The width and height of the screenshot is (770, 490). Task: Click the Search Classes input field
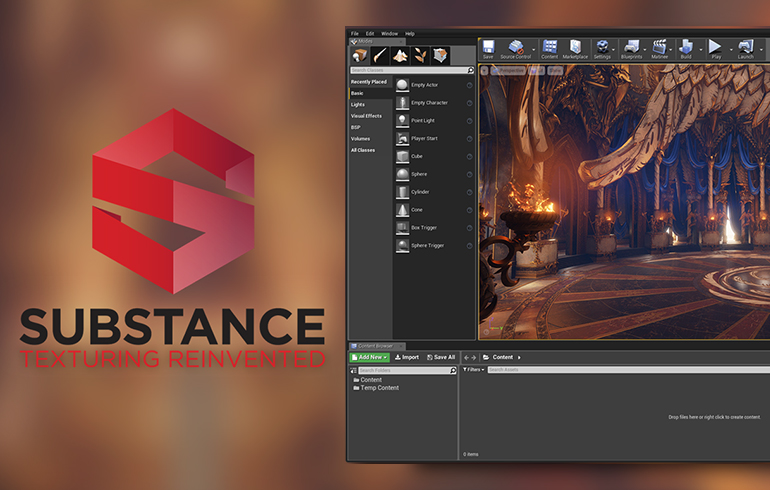coord(409,70)
